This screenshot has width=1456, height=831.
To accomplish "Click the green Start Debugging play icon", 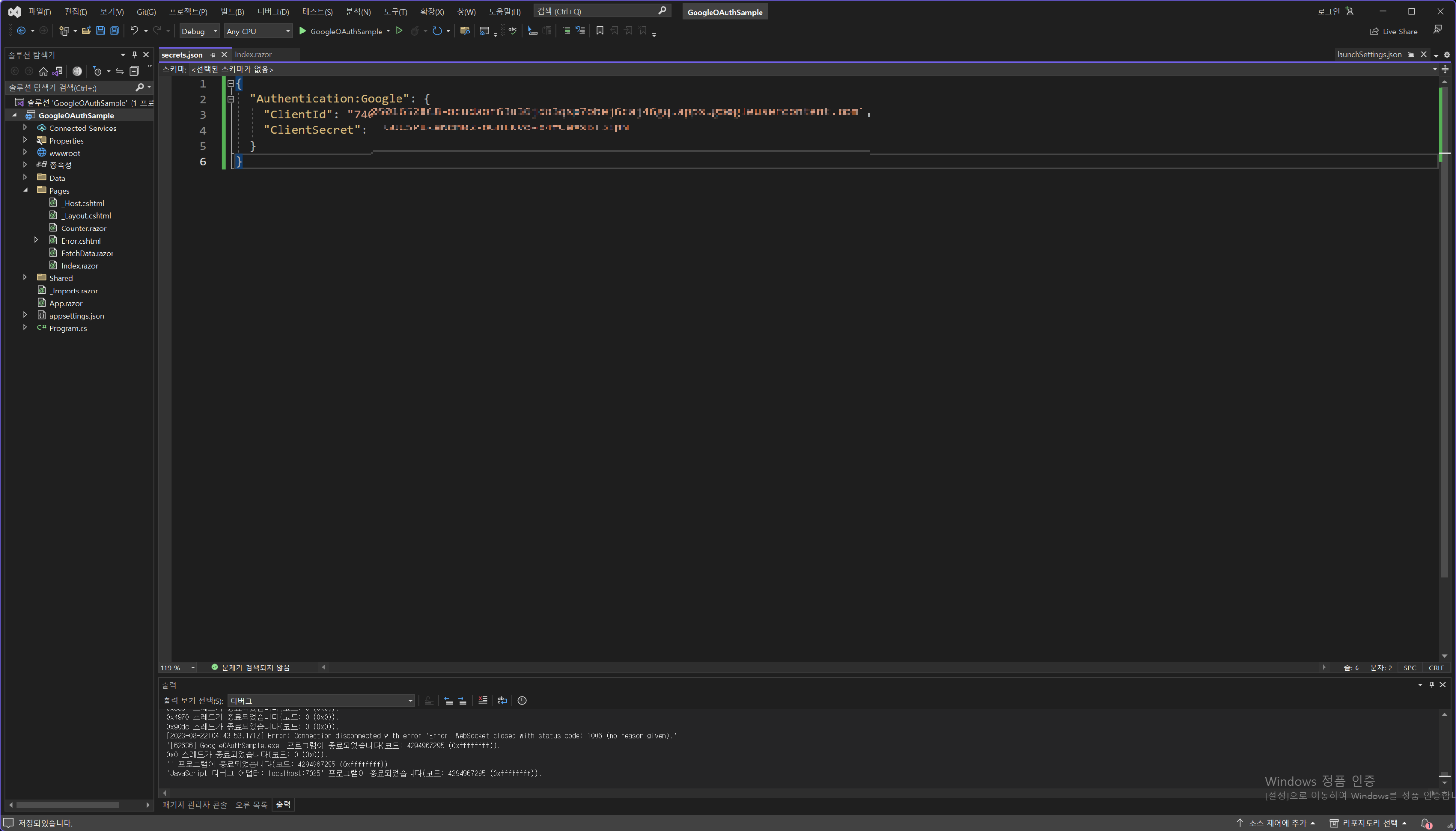I will 303,31.
